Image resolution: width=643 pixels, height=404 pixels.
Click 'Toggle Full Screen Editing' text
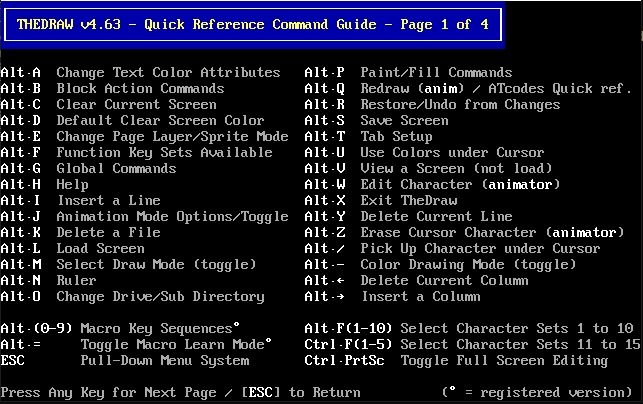pos(504,361)
